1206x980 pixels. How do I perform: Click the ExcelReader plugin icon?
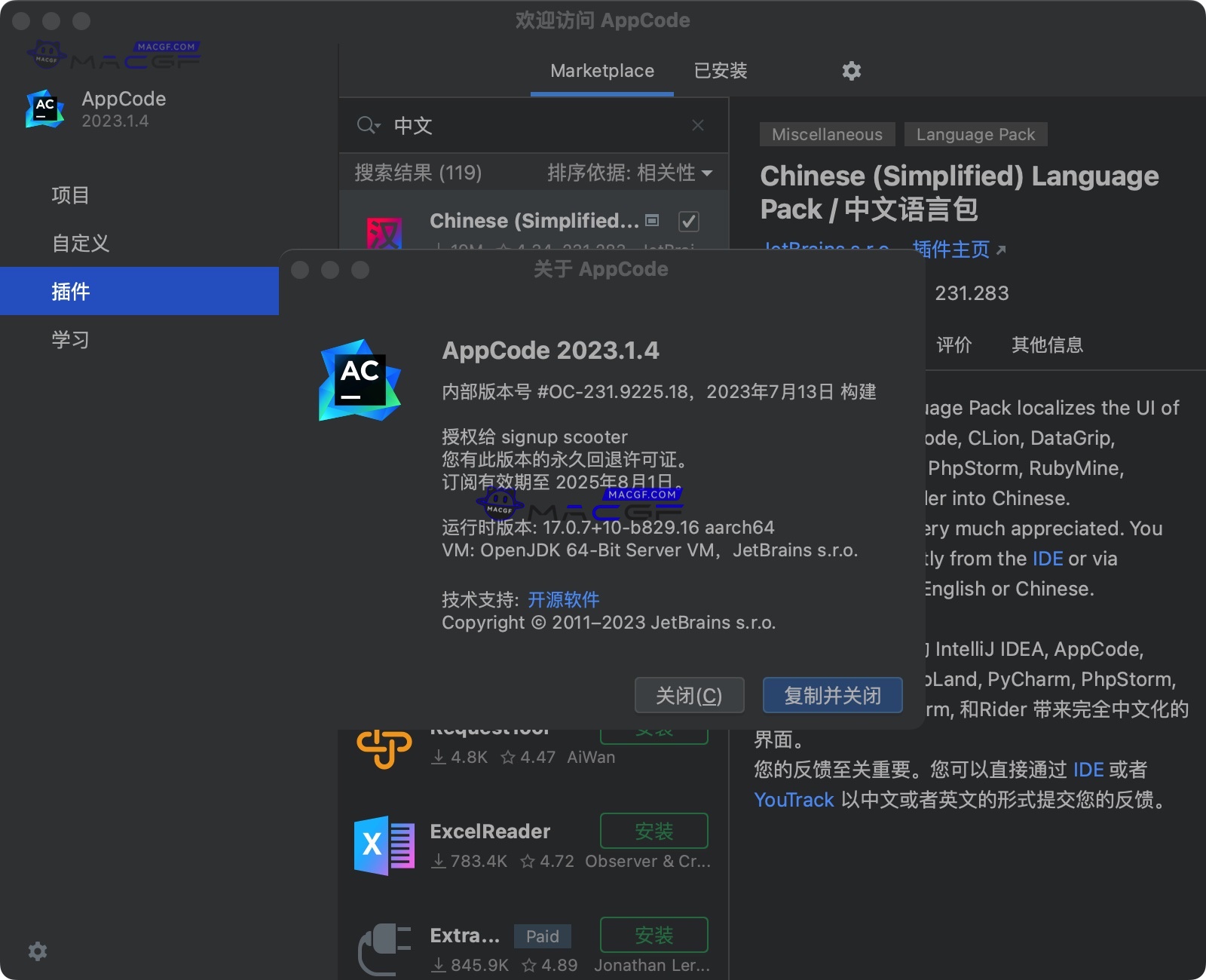tap(384, 844)
